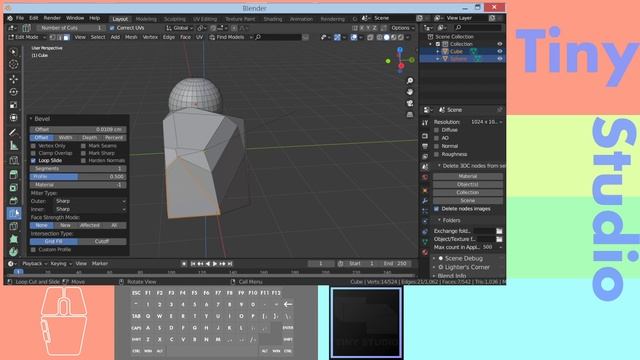Open the Render properties tab icon
The image size is (640, 360).
[425, 136]
